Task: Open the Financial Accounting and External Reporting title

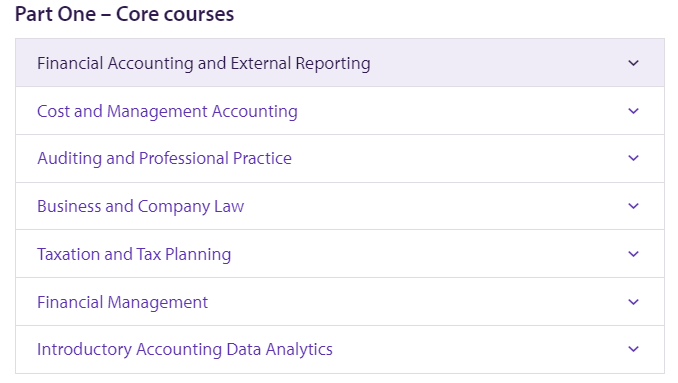Action: point(204,64)
